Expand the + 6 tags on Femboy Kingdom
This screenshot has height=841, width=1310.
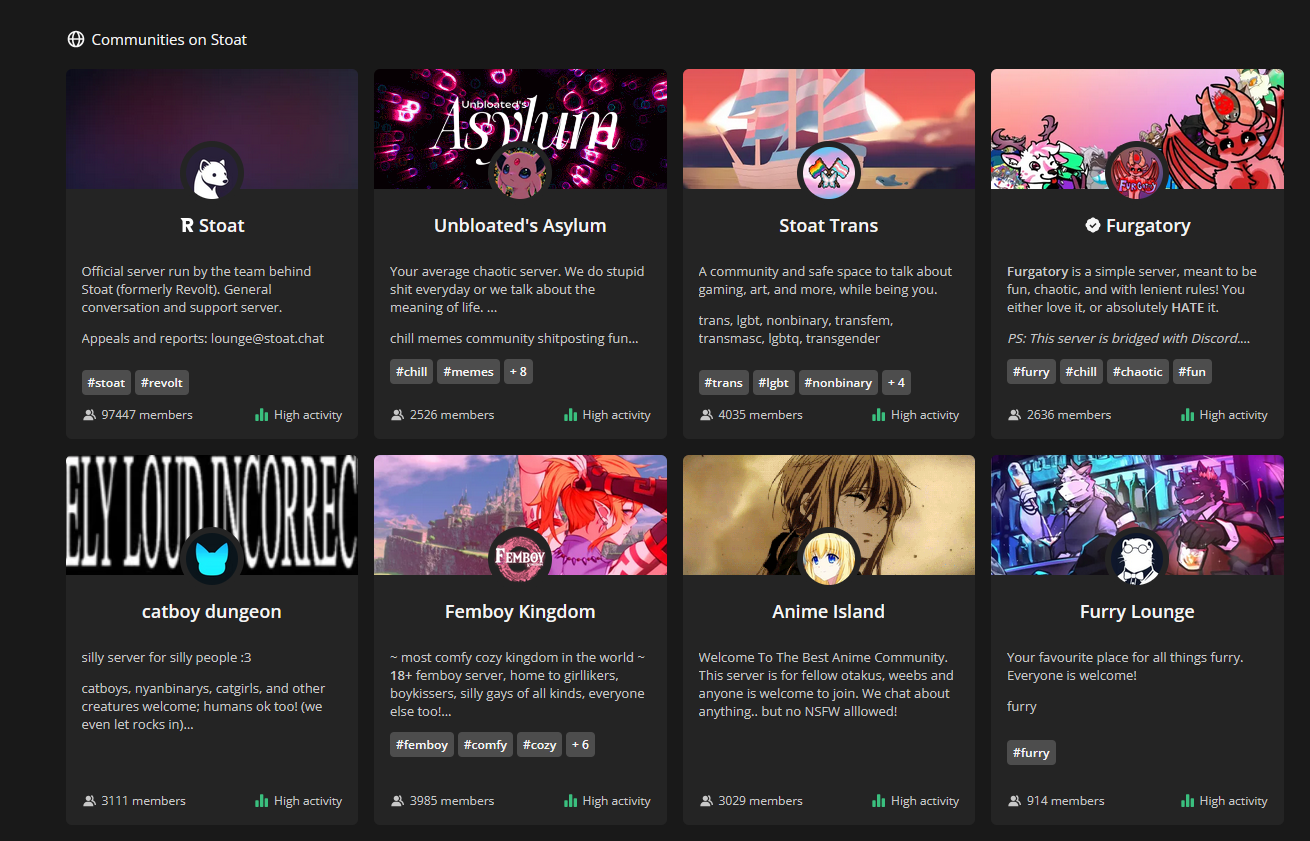click(580, 745)
